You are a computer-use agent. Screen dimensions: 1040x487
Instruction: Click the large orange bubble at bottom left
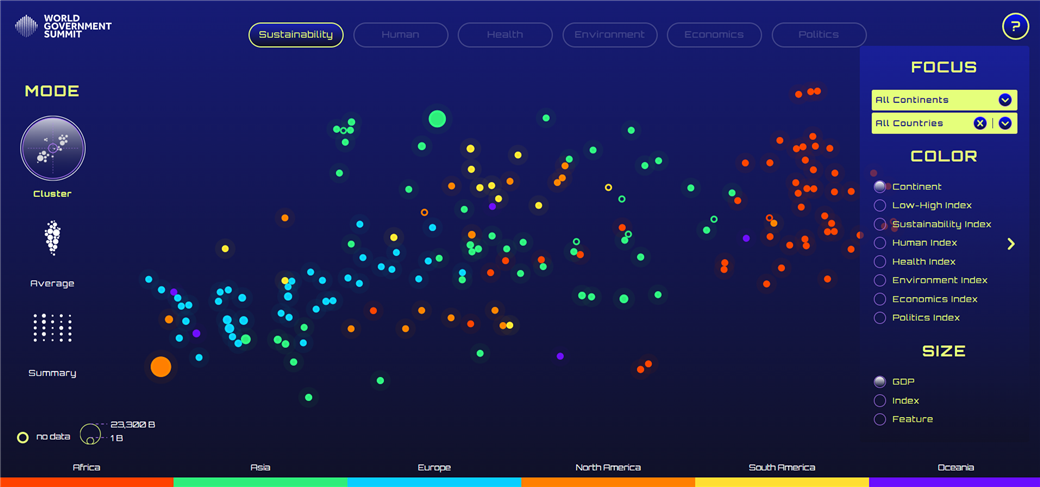coord(161,367)
